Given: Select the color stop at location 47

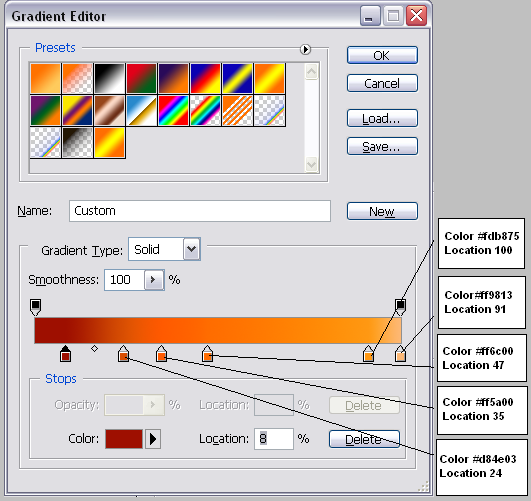Looking at the screenshot, I should tap(207, 354).
